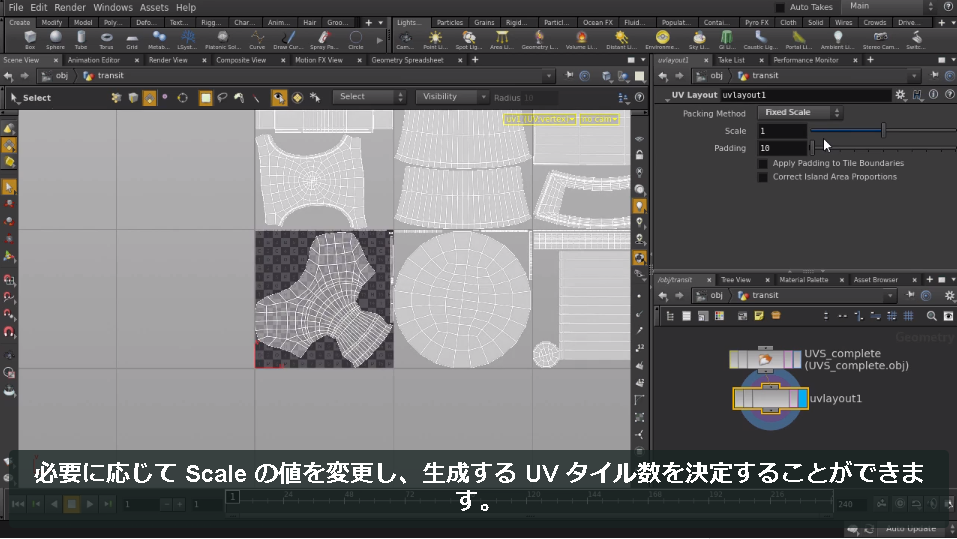Viewport: 957px width, 539px height.
Task: Toggle display flag on UVS_complete node
Action: 796,360
